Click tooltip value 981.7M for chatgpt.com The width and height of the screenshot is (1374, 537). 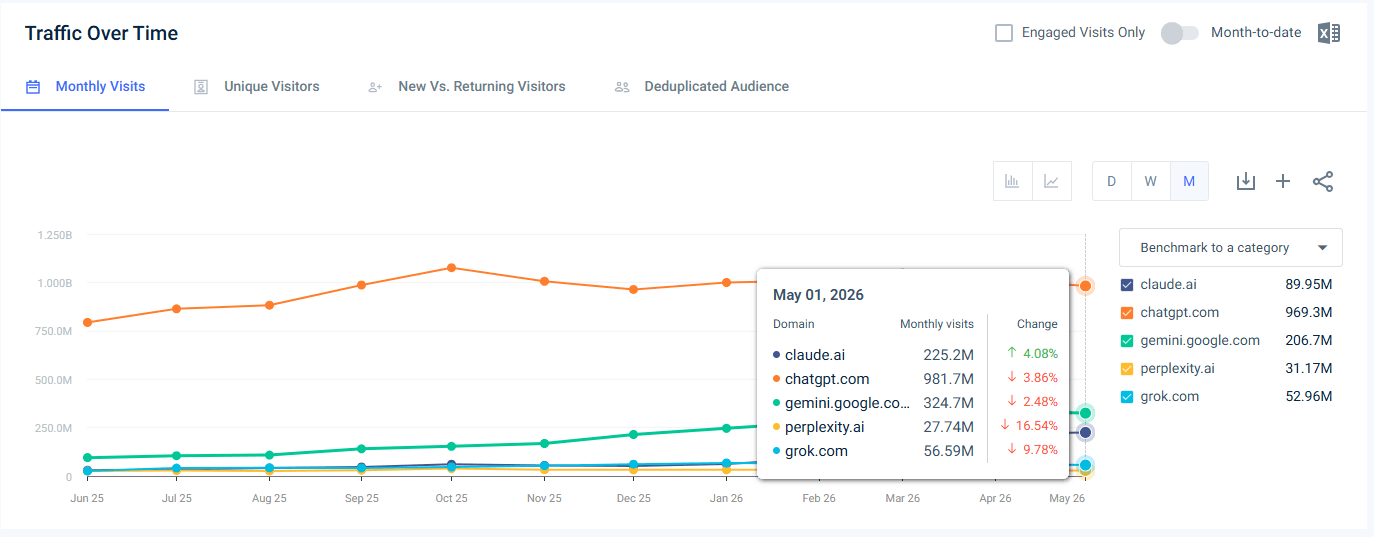[x=948, y=379]
